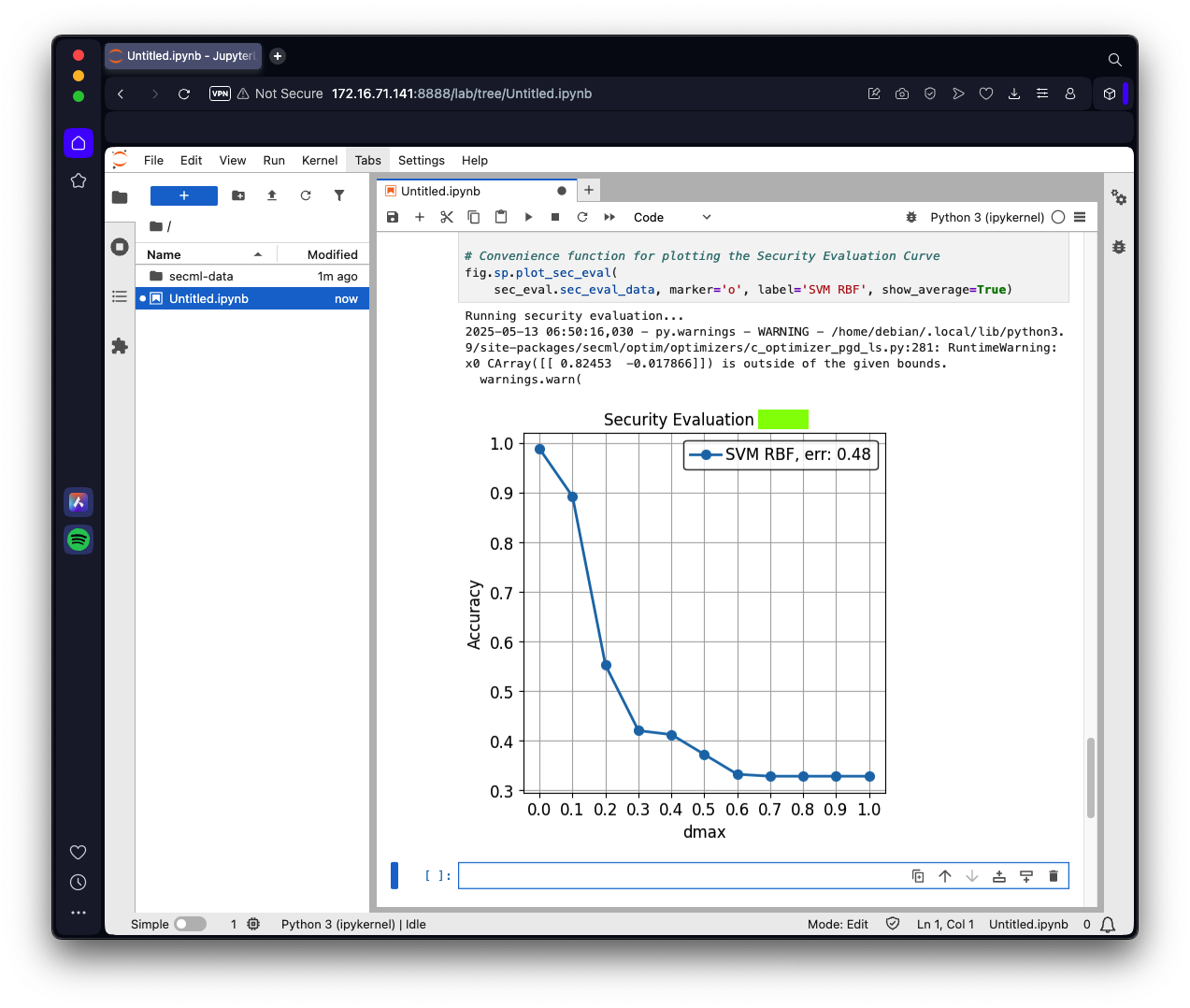
Task: Select the Untitled.ipynb notebook tab
Action: tap(440, 191)
